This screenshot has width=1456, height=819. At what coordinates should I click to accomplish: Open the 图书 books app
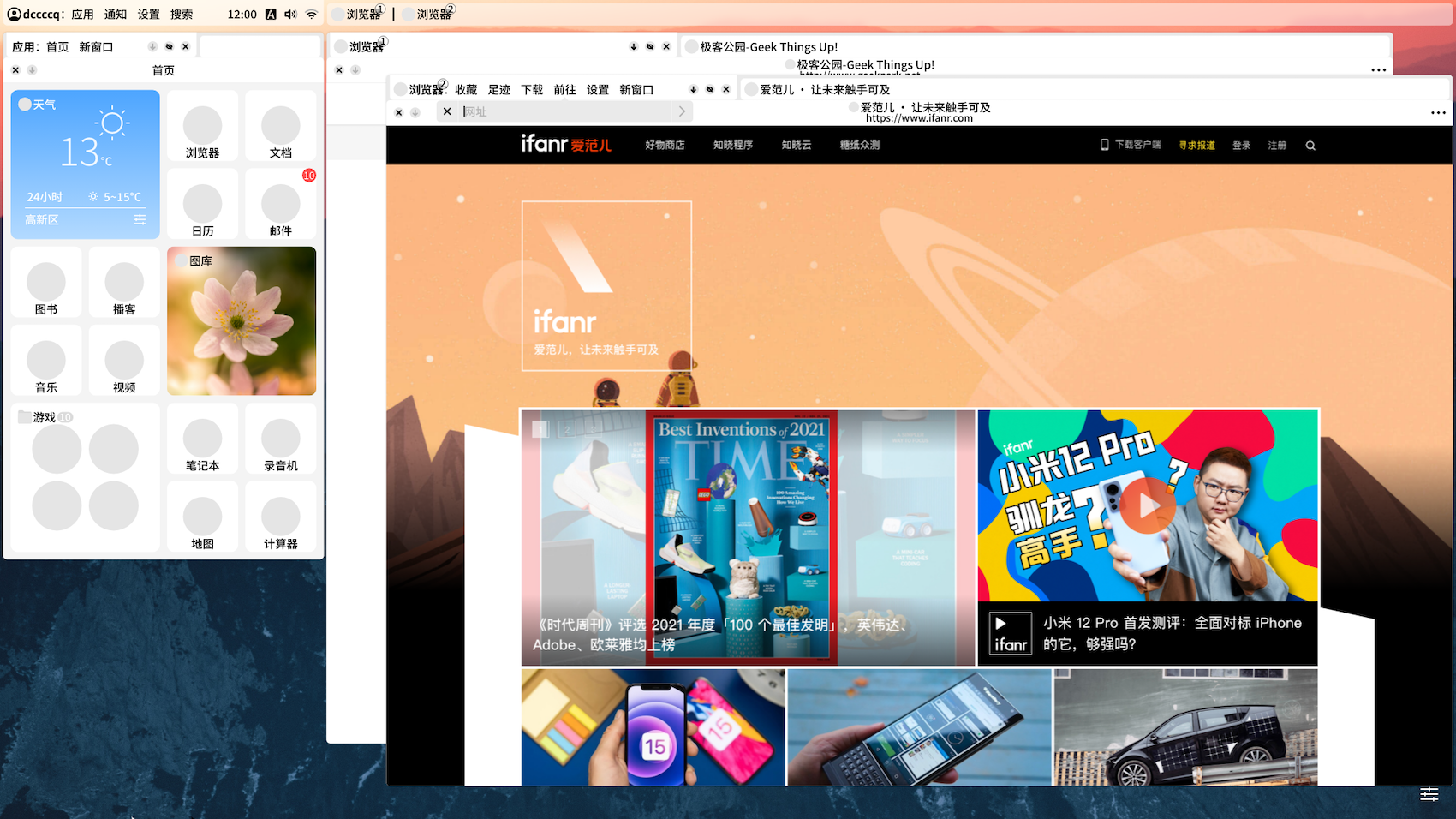(46, 282)
